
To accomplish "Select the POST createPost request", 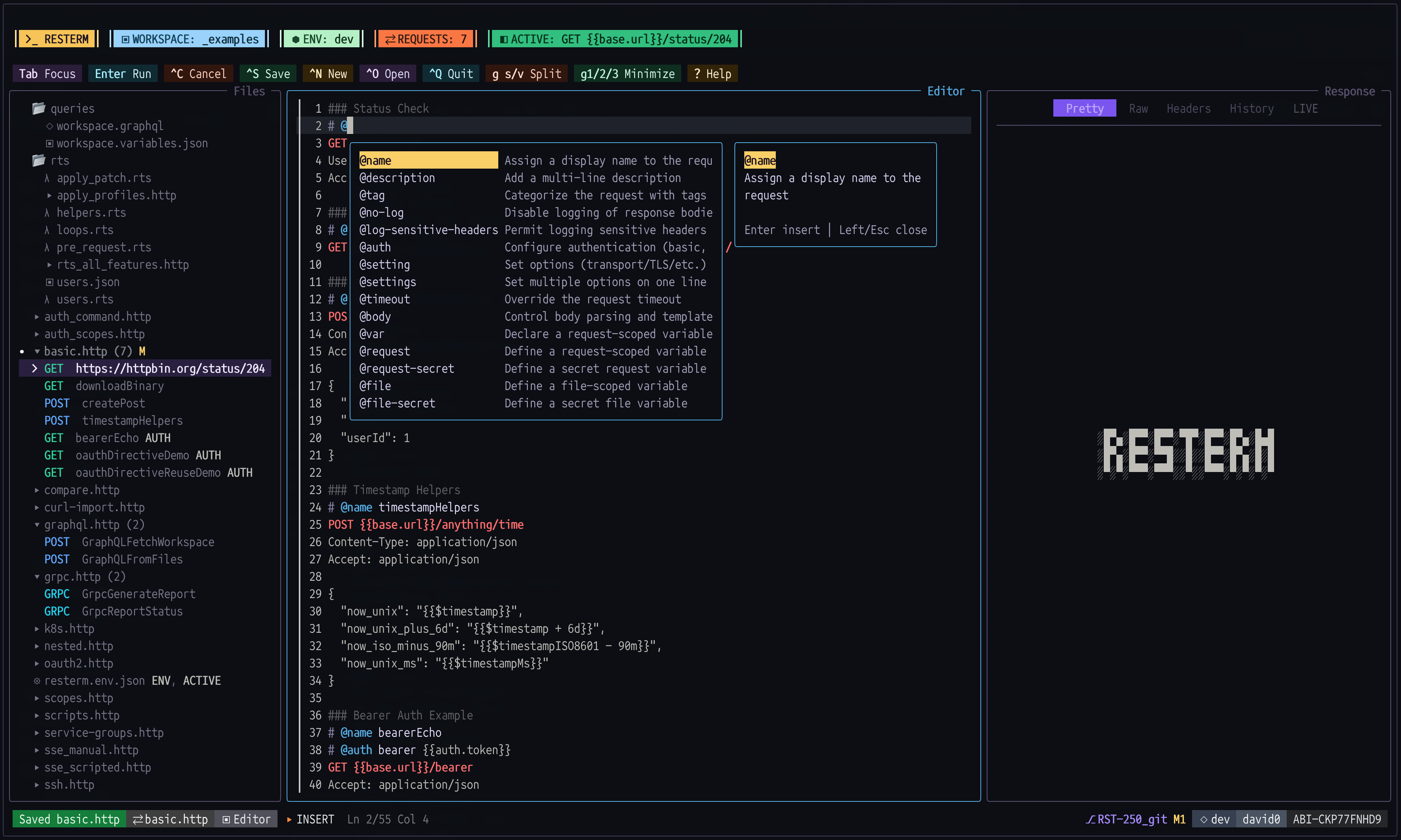I will click(x=95, y=403).
